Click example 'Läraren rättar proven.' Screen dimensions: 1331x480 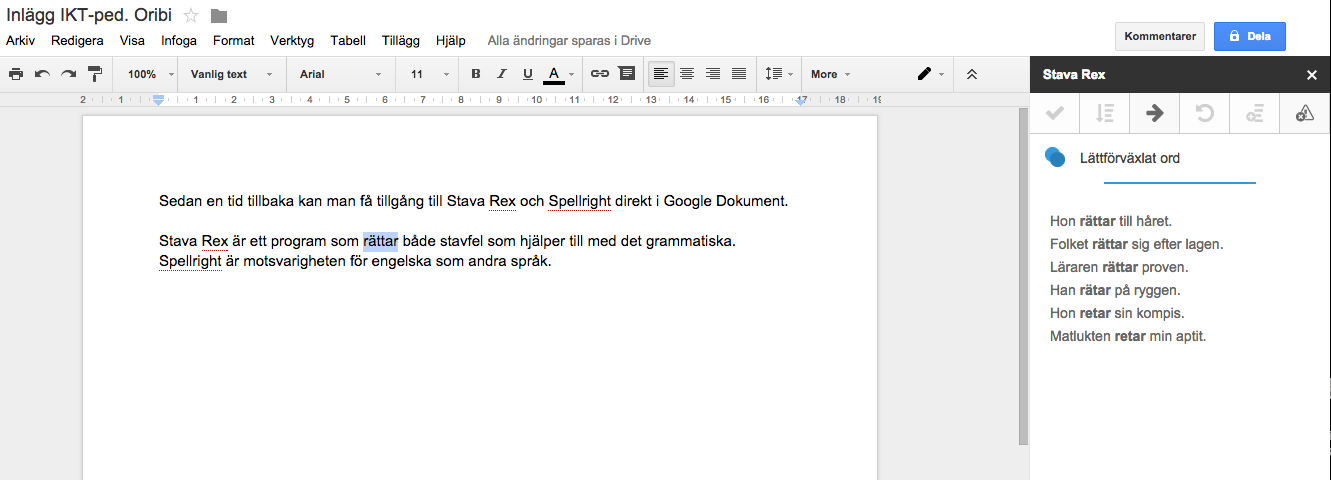click(1119, 267)
